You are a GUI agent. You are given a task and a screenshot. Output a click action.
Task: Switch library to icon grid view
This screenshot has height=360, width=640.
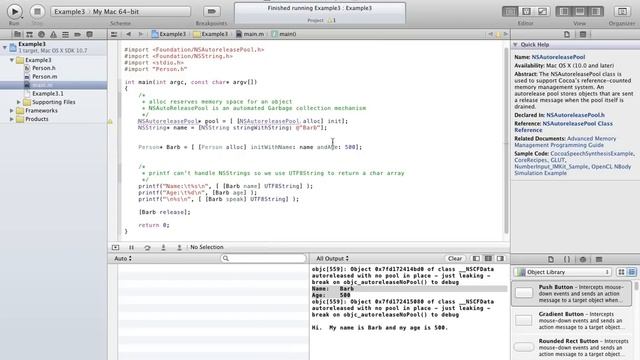[x=621, y=272]
